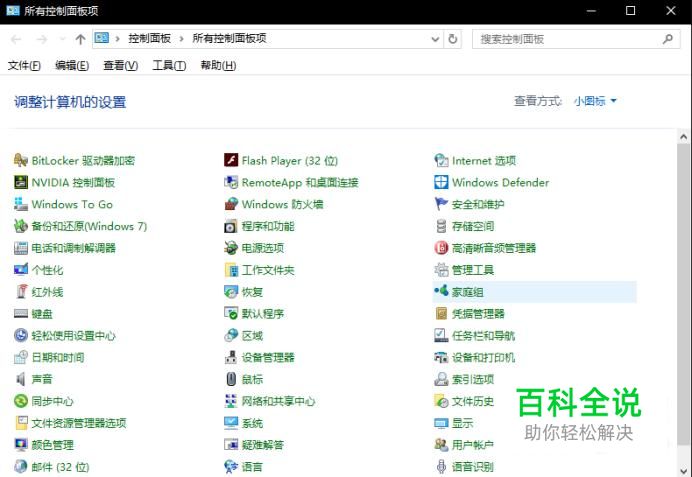
Task: Click the 所有控制面板项 breadcrumb
Action: 229,38
